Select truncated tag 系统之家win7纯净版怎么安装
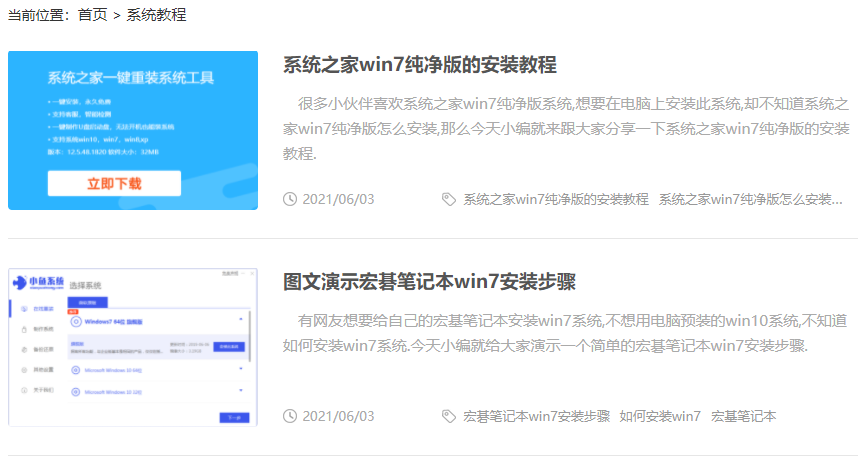Viewport: 862px width, 460px height. tap(750, 199)
